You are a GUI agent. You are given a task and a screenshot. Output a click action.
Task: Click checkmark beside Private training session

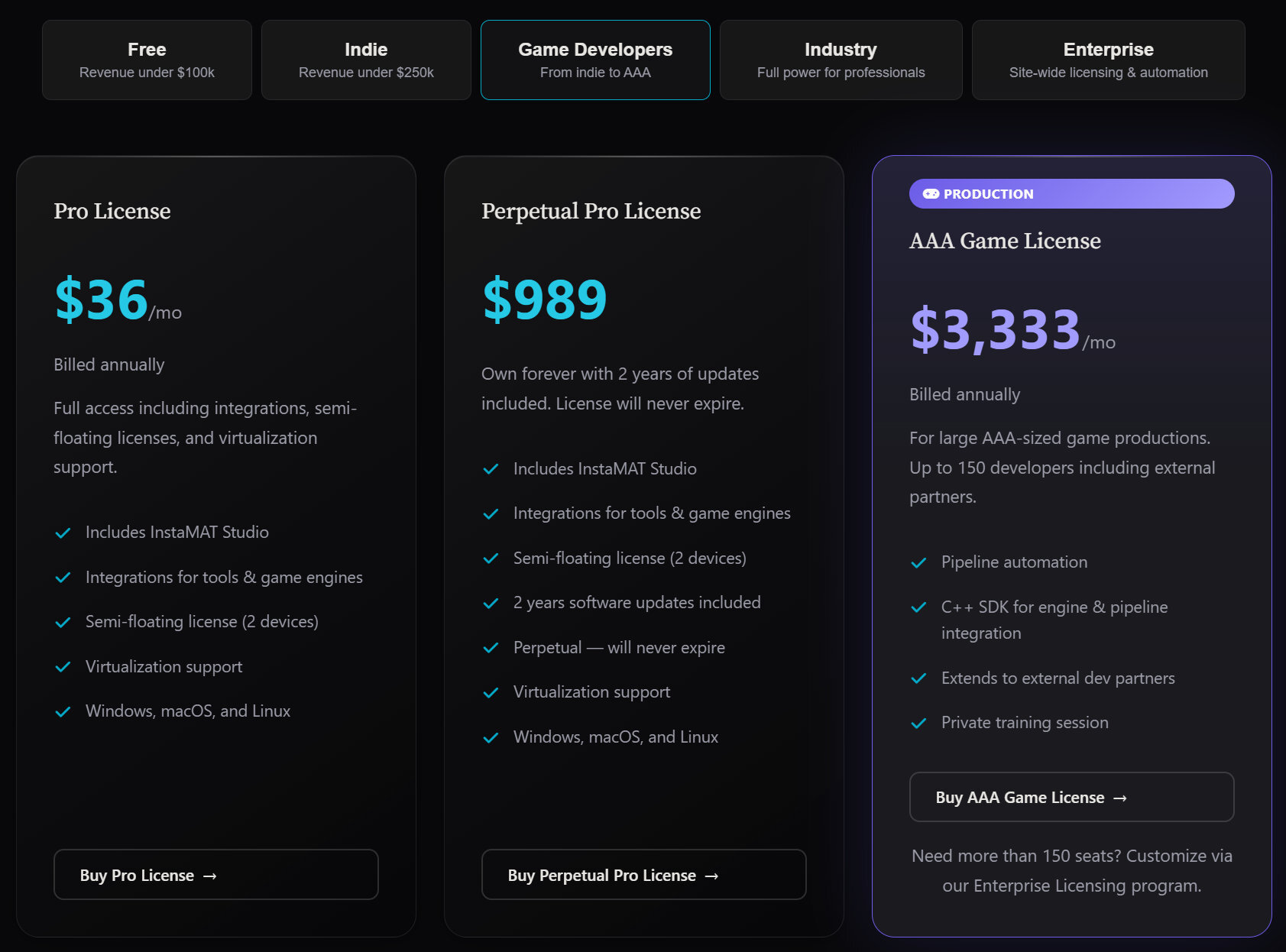click(918, 724)
